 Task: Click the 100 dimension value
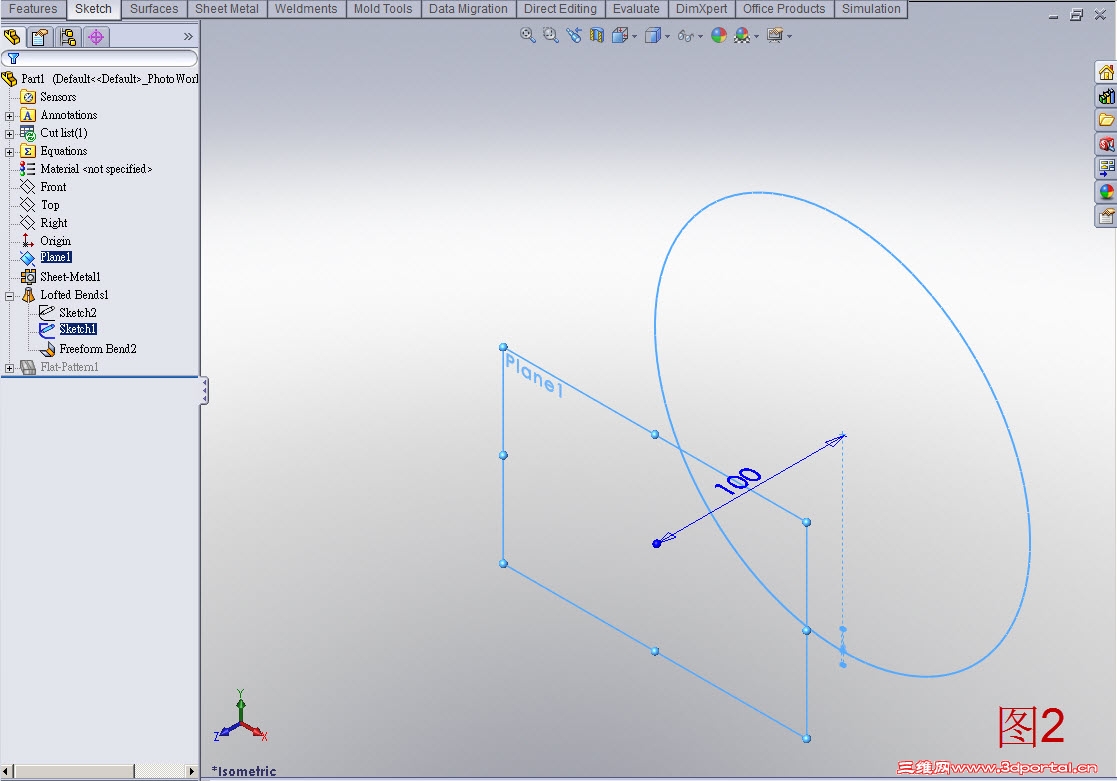coord(738,481)
